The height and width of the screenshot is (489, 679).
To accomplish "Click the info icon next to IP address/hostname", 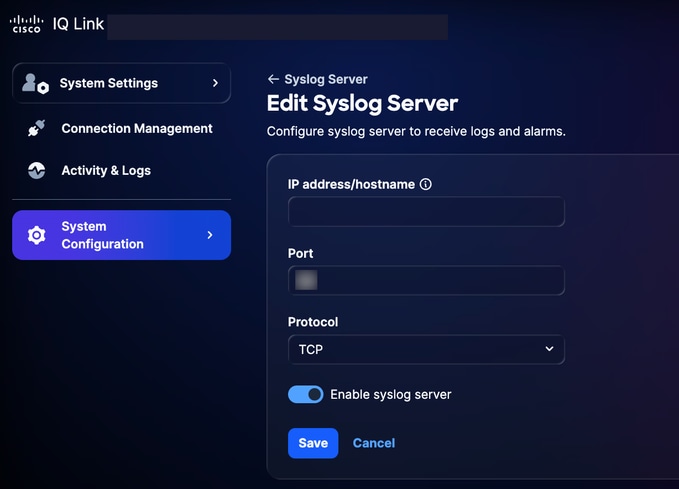I will pos(426,185).
